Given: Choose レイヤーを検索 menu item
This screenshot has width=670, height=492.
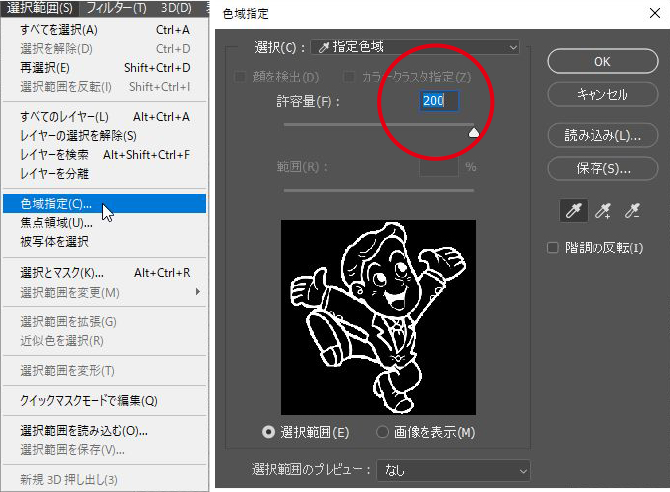Looking at the screenshot, I should pyautogui.click(x=105, y=155).
